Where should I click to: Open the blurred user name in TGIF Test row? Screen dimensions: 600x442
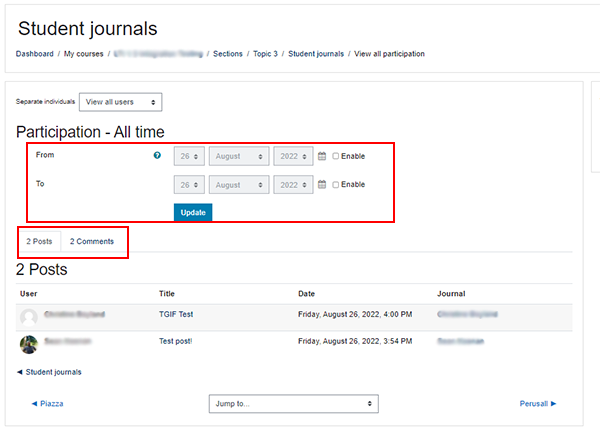pyautogui.click(x=74, y=314)
